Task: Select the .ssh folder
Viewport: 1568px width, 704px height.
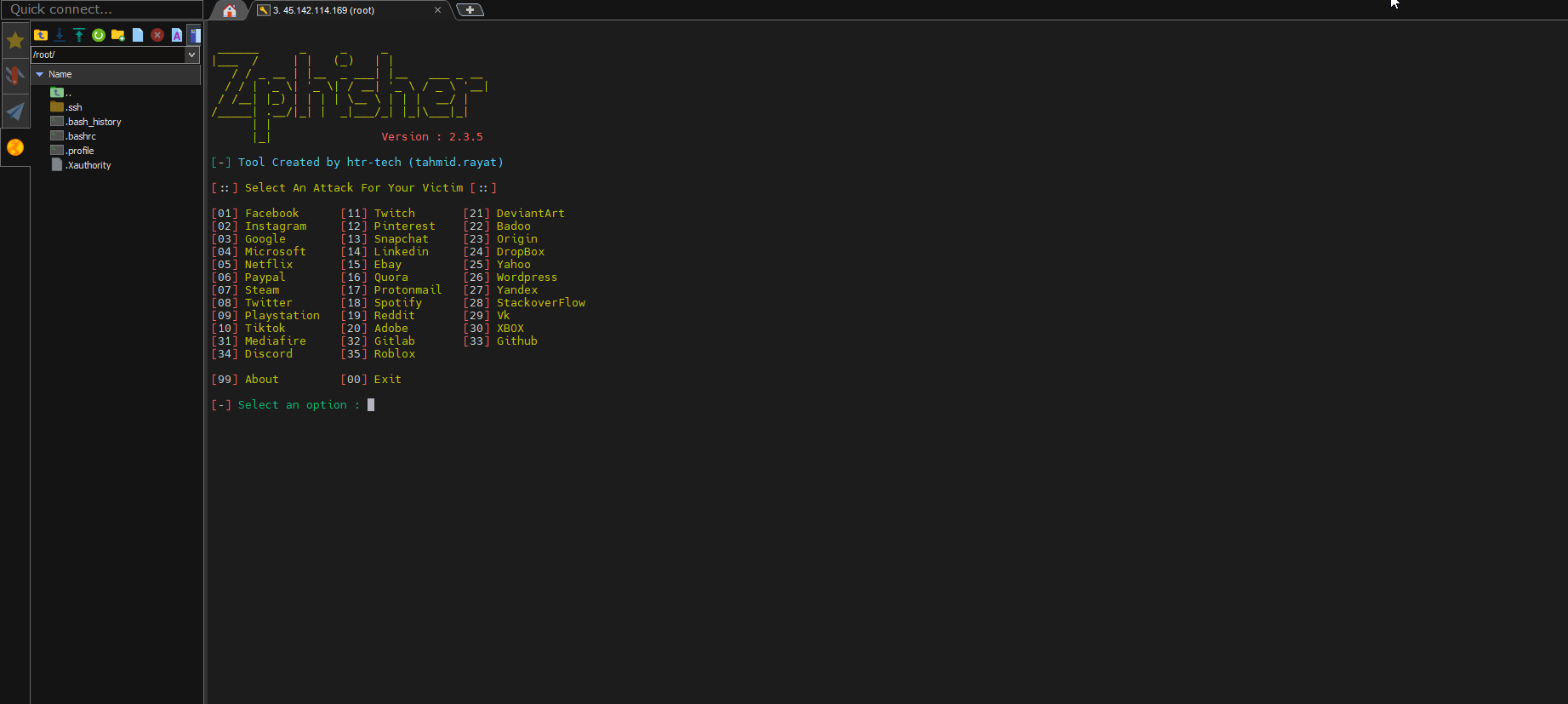Action: click(x=74, y=107)
